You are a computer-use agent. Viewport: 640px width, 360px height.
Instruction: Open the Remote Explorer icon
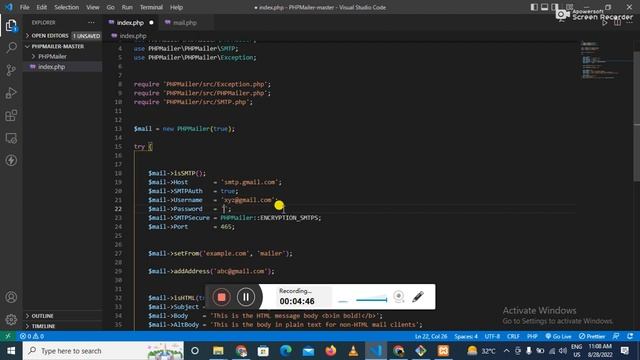tap(11, 138)
